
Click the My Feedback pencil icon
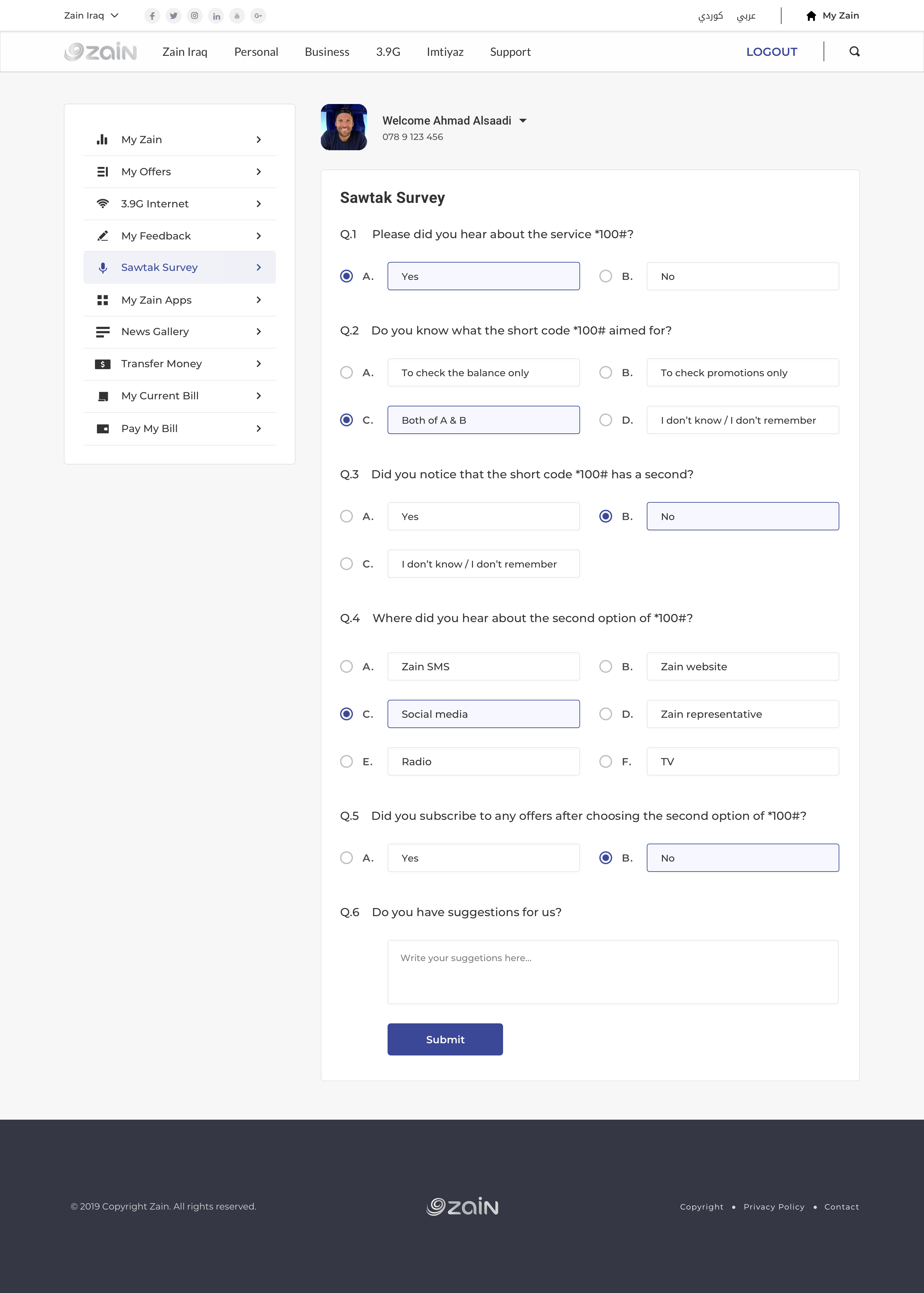pos(102,236)
